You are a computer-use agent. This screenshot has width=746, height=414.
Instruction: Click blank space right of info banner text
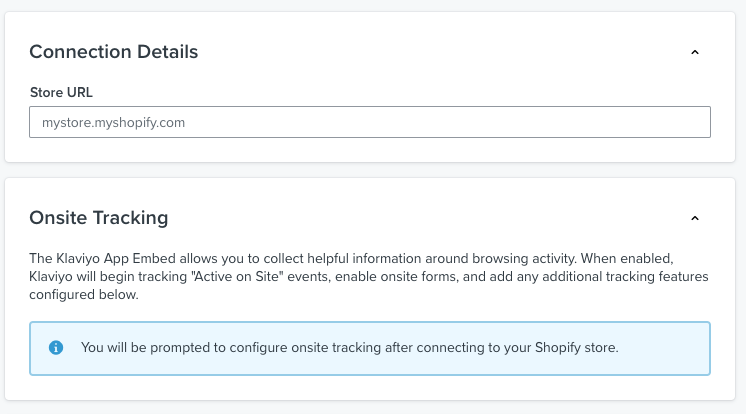[x=664, y=348]
